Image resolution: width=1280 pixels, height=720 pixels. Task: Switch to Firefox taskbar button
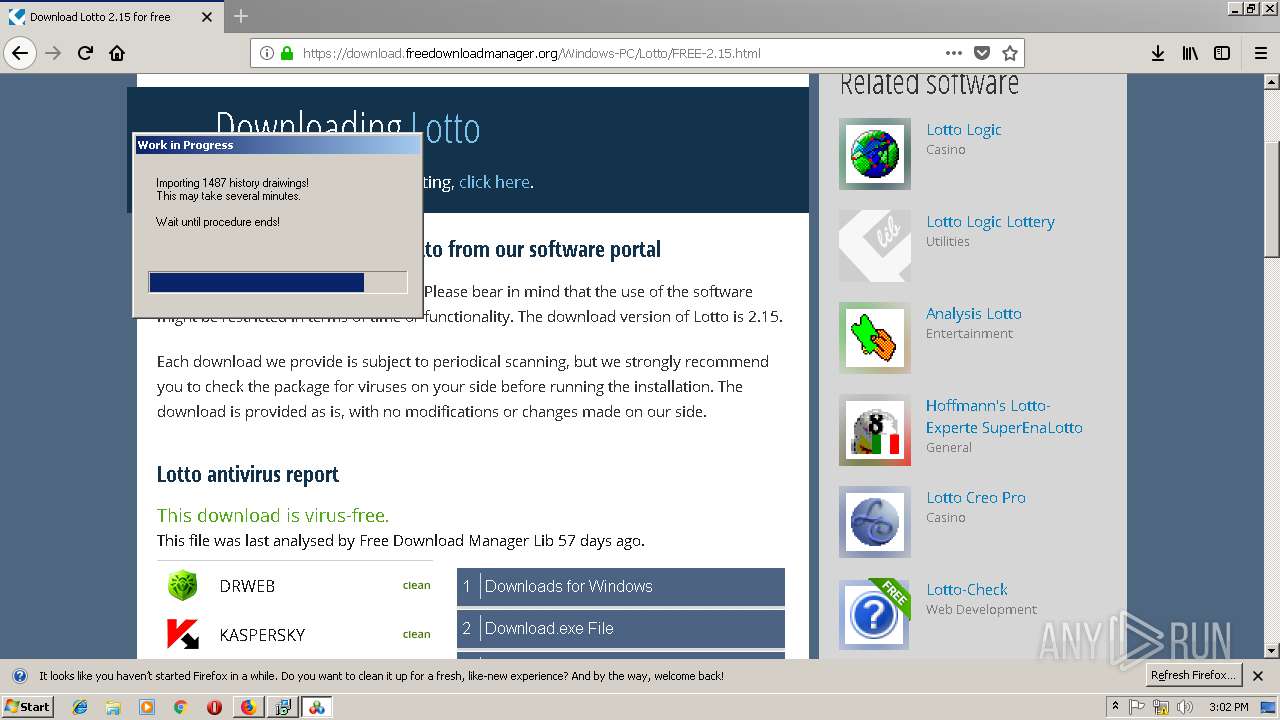248,707
